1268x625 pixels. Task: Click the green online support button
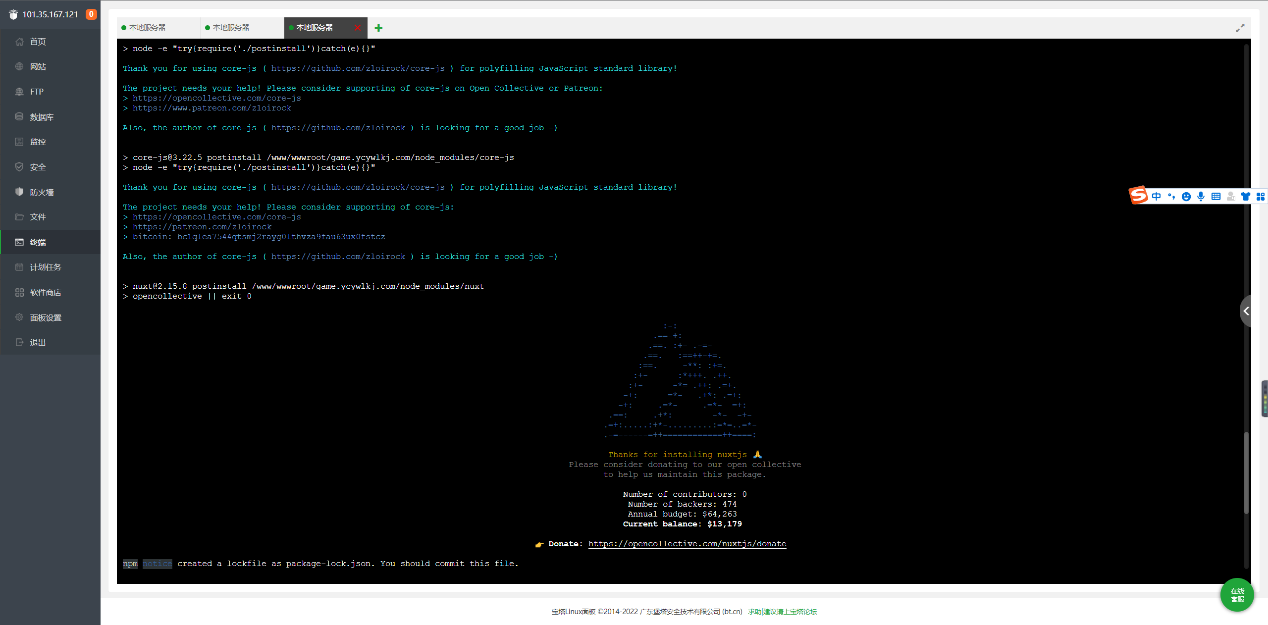point(1237,594)
